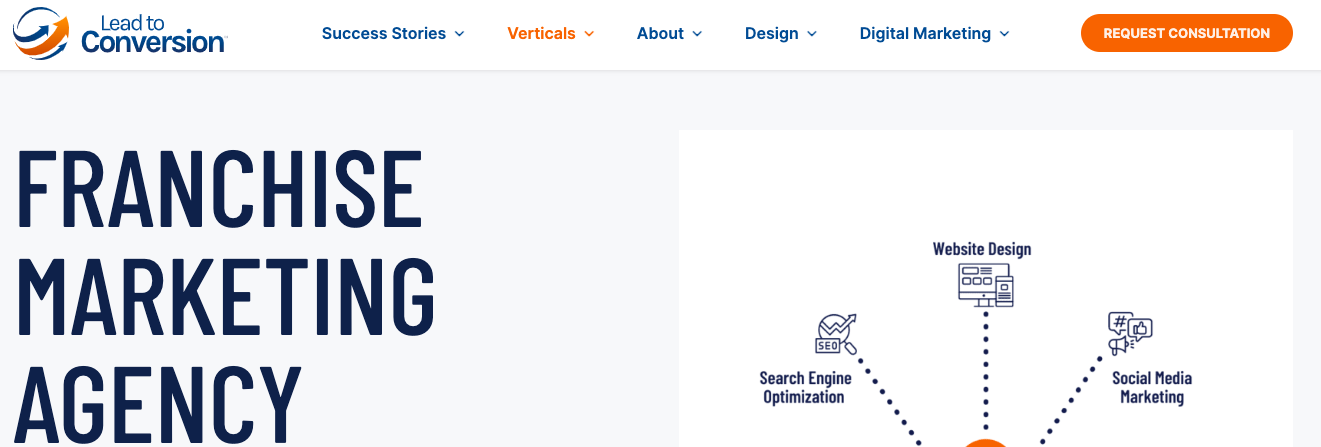The height and width of the screenshot is (447, 1321).
Task: Expand the Success Stories dropdown chevron
Action: [460, 34]
